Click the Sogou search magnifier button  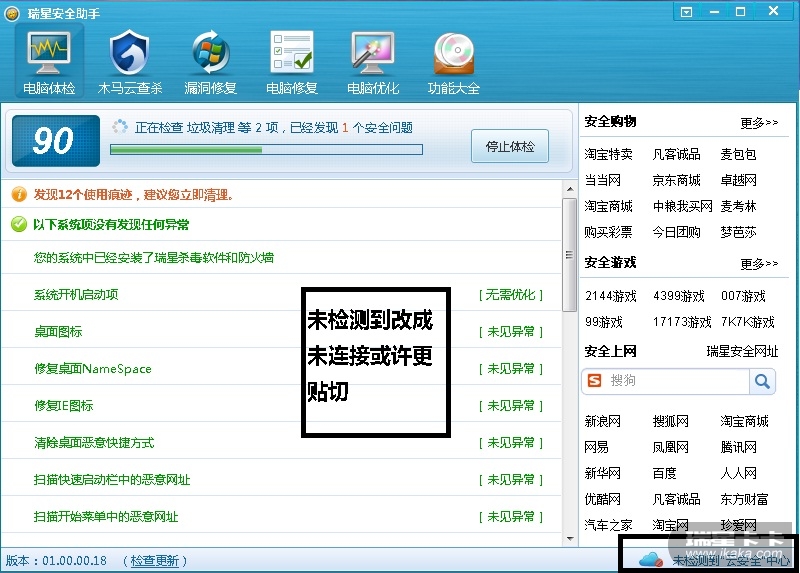762,381
